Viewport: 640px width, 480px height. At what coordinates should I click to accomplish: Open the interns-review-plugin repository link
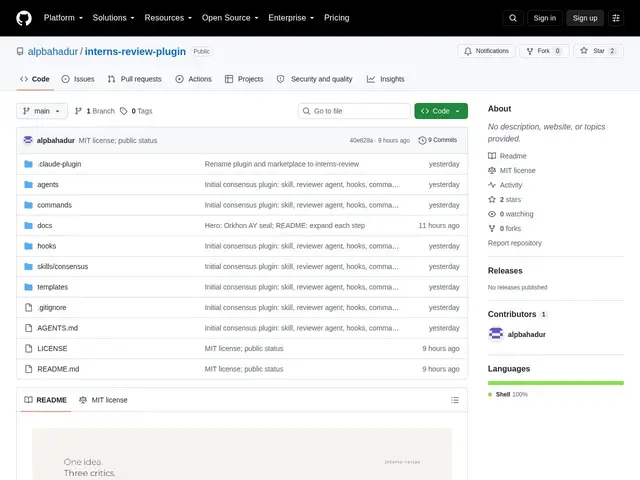coord(135,51)
